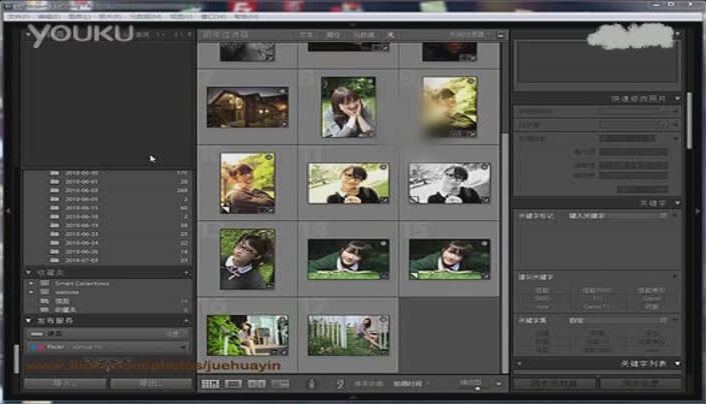Add a new collection with the plus icon
This screenshot has height=404, width=706.
click(186, 272)
